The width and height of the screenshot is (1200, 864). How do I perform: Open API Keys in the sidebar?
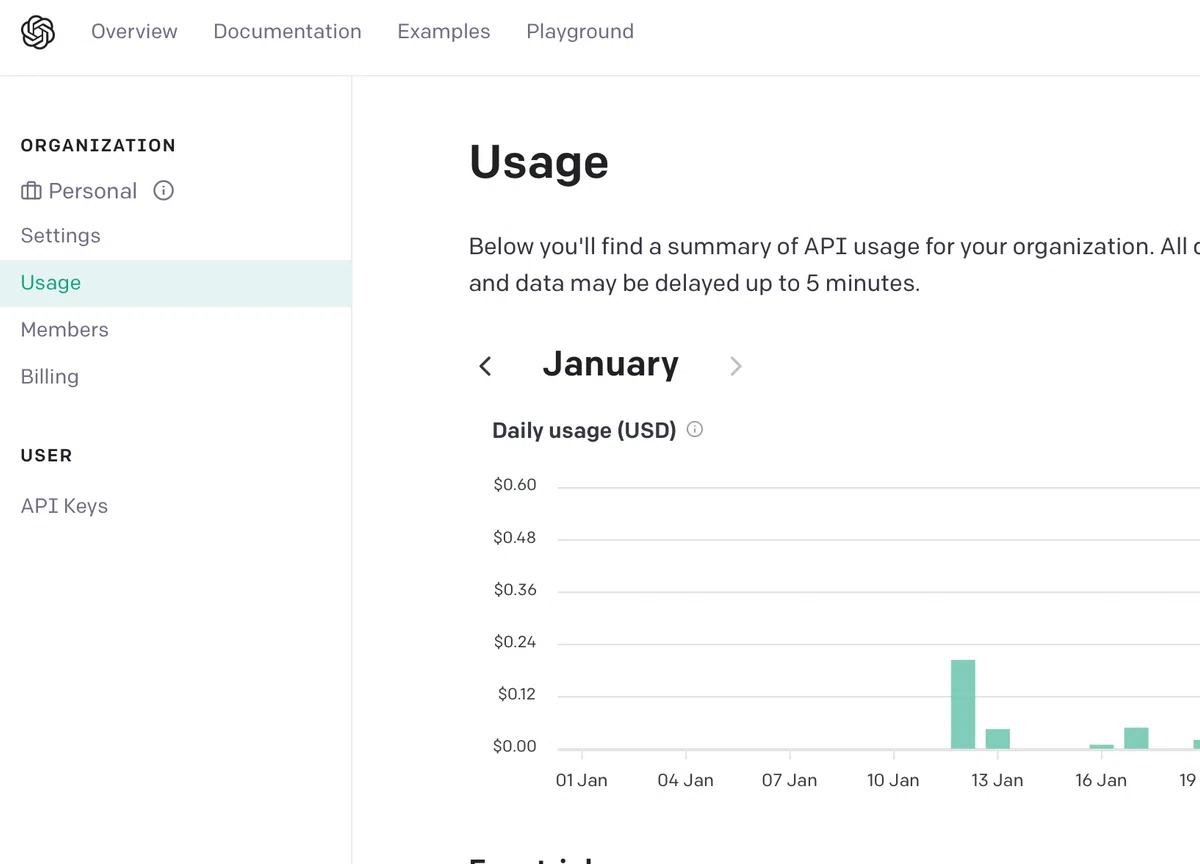point(64,506)
